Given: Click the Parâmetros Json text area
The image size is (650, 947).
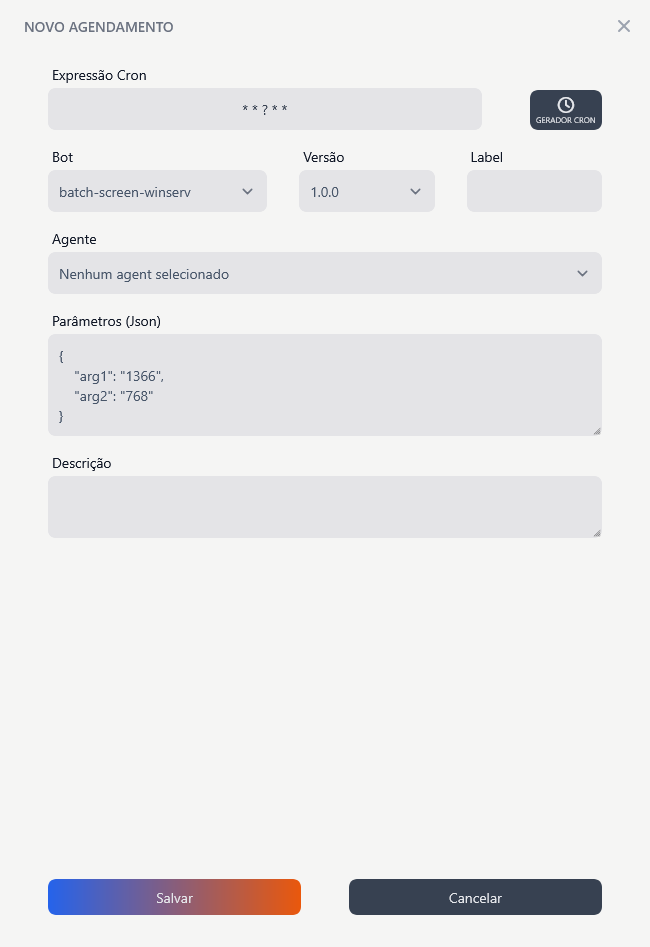Looking at the screenshot, I should coord(324,385).
